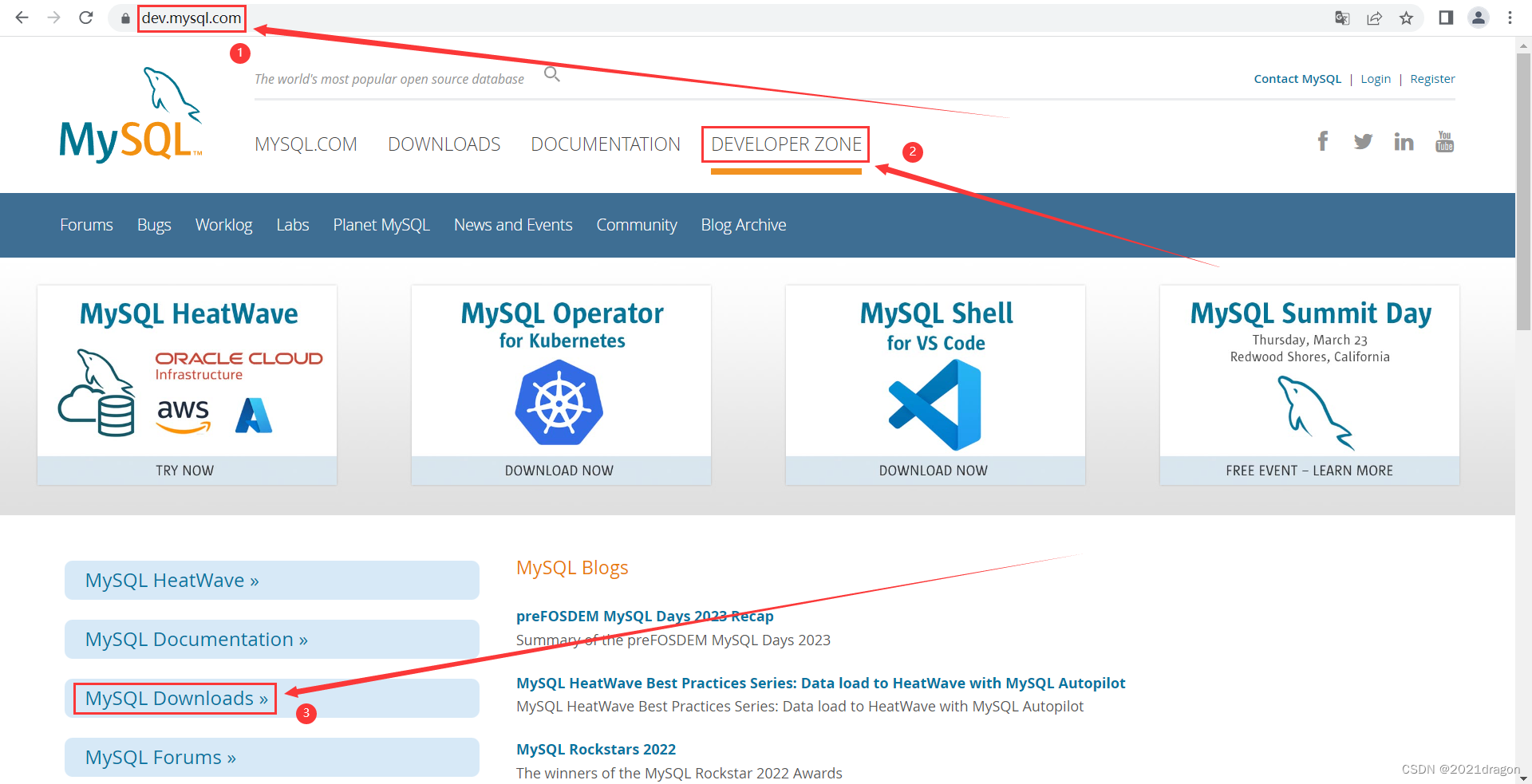Open Planet MySQL in the subnav
The height and width of the screenshot is (784, 1532).
381,225
